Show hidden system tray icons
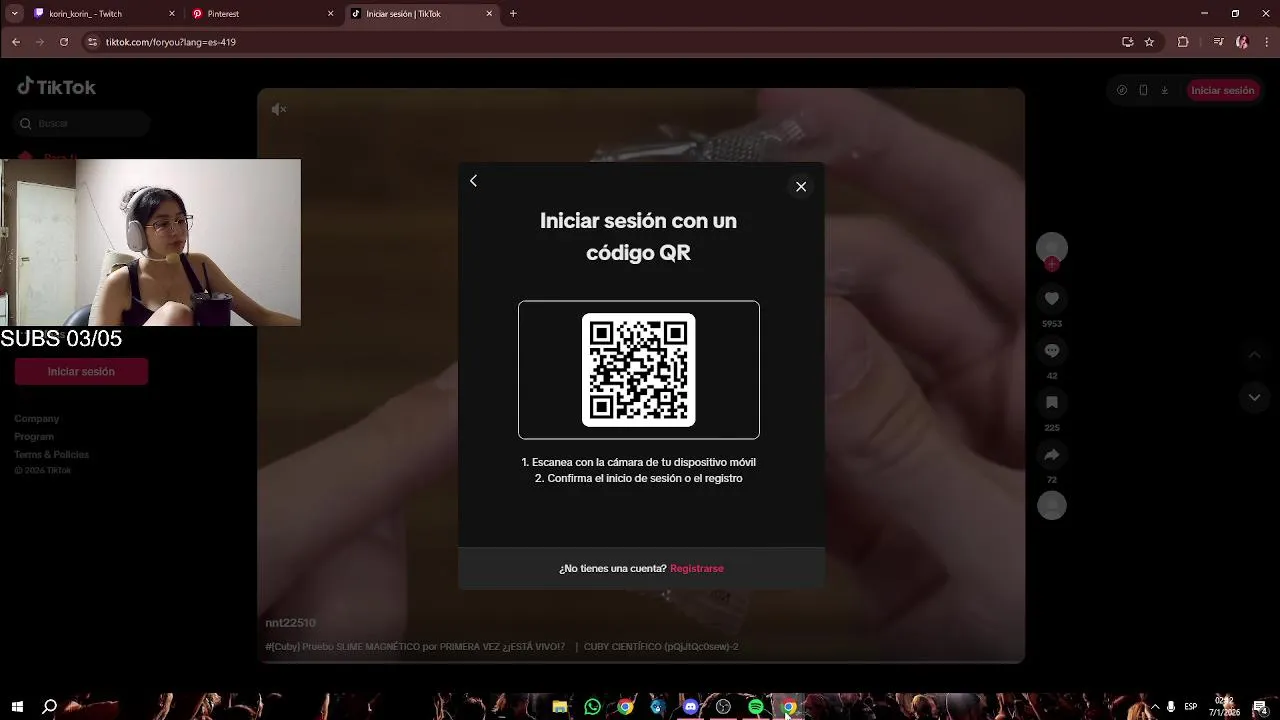1280x720 pixels. coord(1155,707)
